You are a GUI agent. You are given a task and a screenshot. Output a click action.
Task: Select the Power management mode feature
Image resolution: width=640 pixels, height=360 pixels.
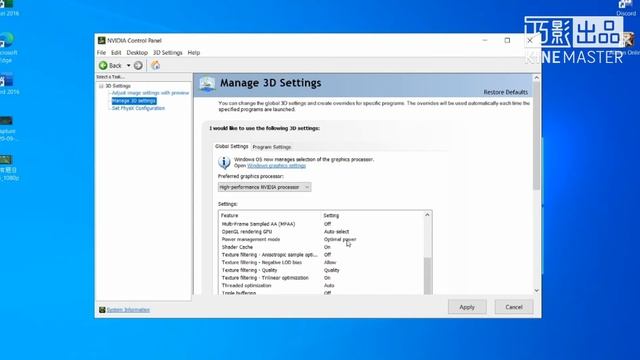click(x=251, y=240)
